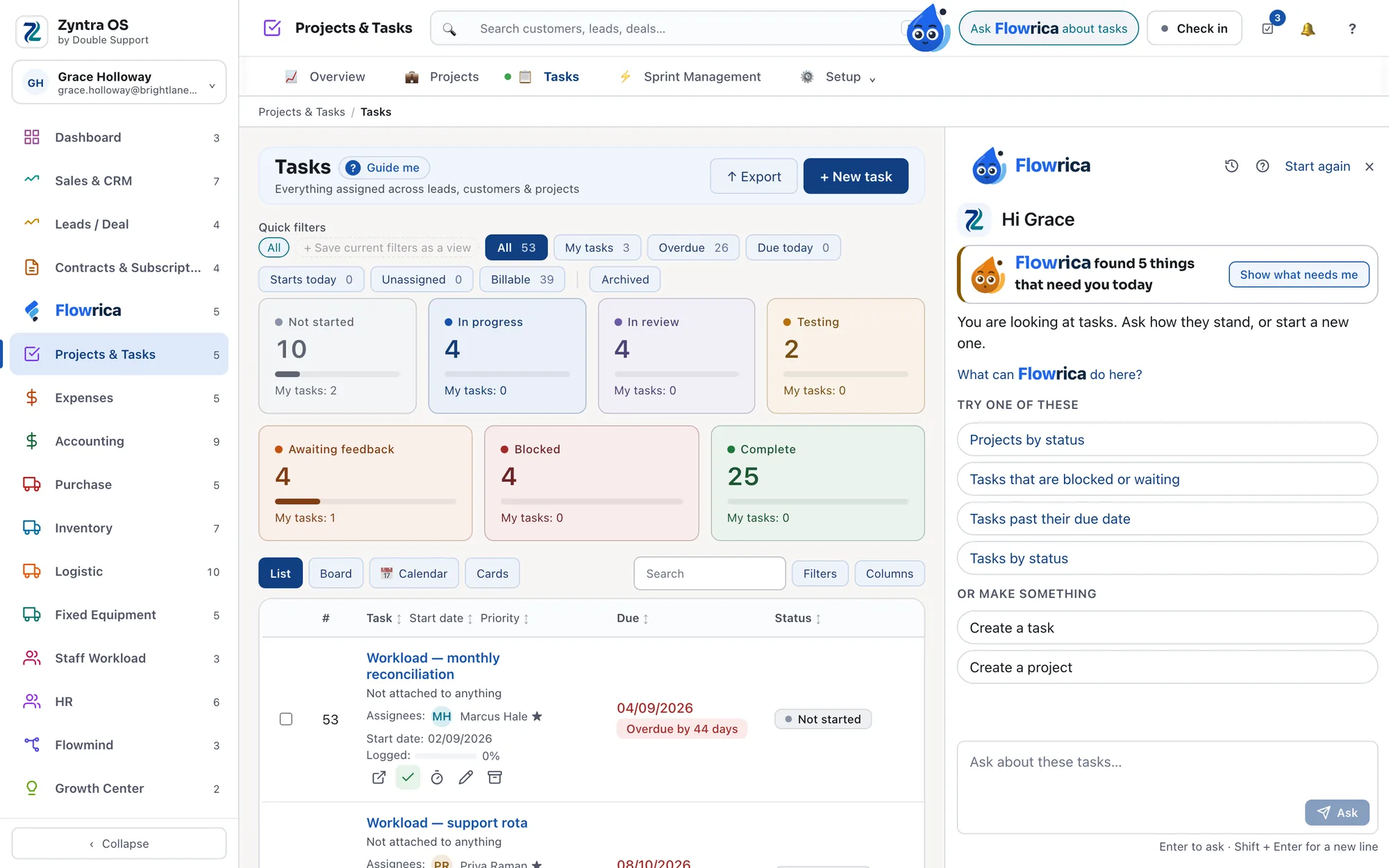Open the Filters panel

(x=820, y=574)
